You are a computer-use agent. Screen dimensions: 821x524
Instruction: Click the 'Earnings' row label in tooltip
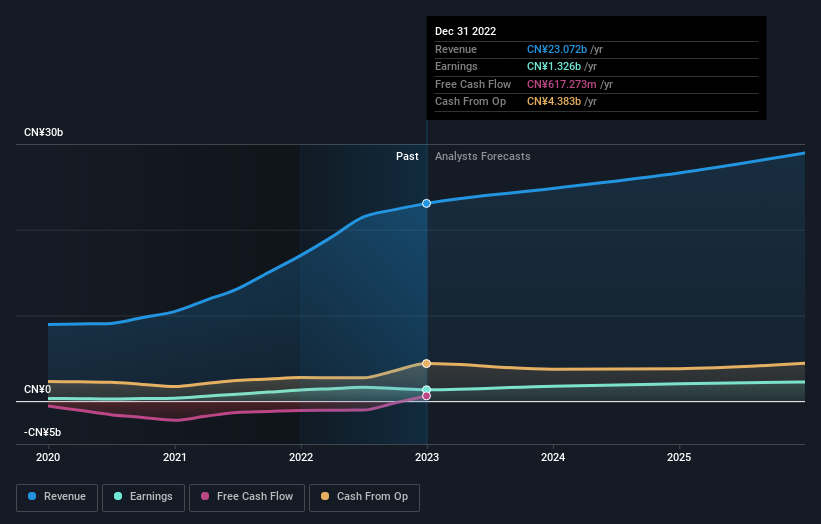pyautogui.click(x=456, y=66)
